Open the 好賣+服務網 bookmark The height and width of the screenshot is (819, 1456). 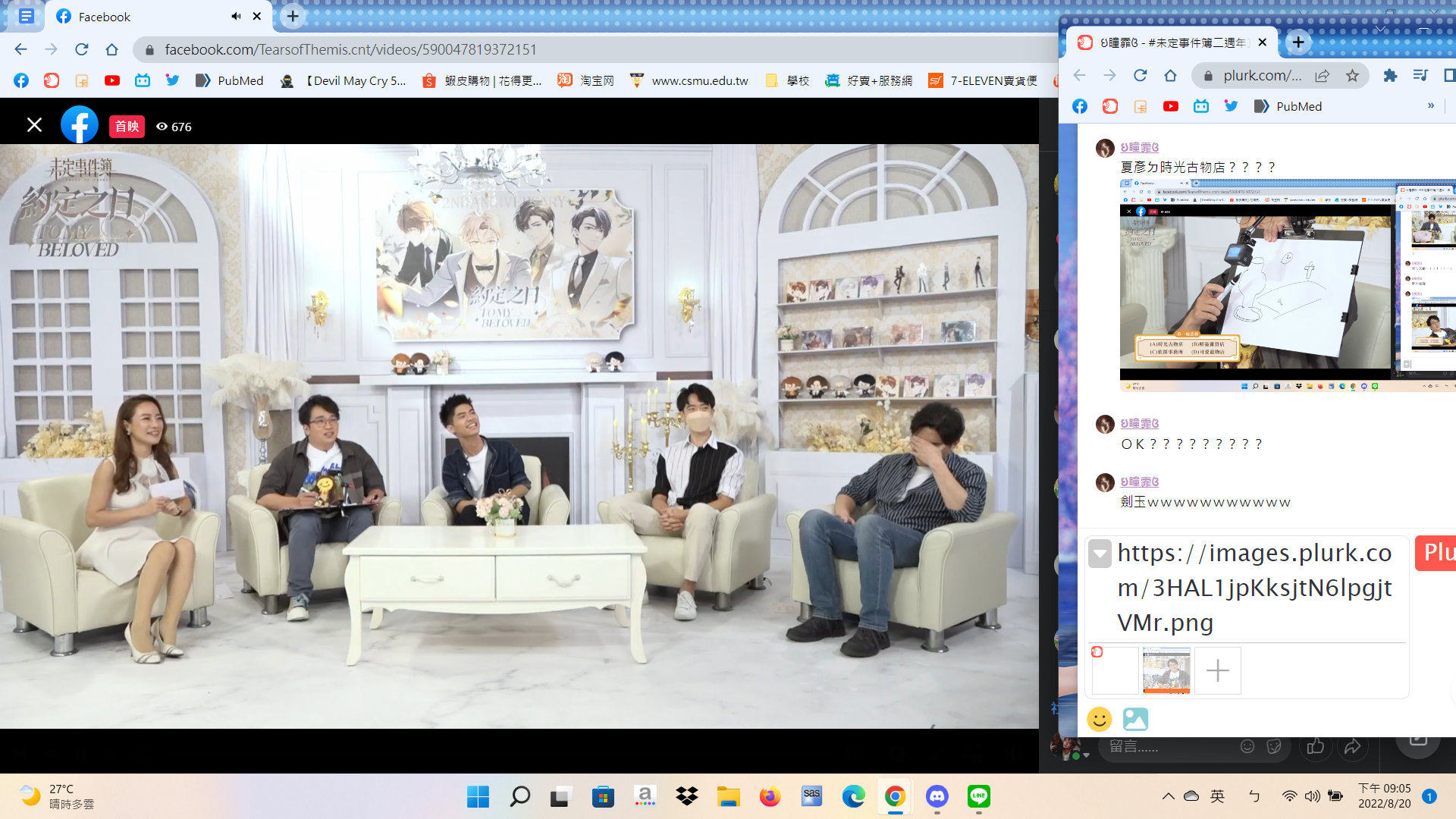[x=869, y=80]
